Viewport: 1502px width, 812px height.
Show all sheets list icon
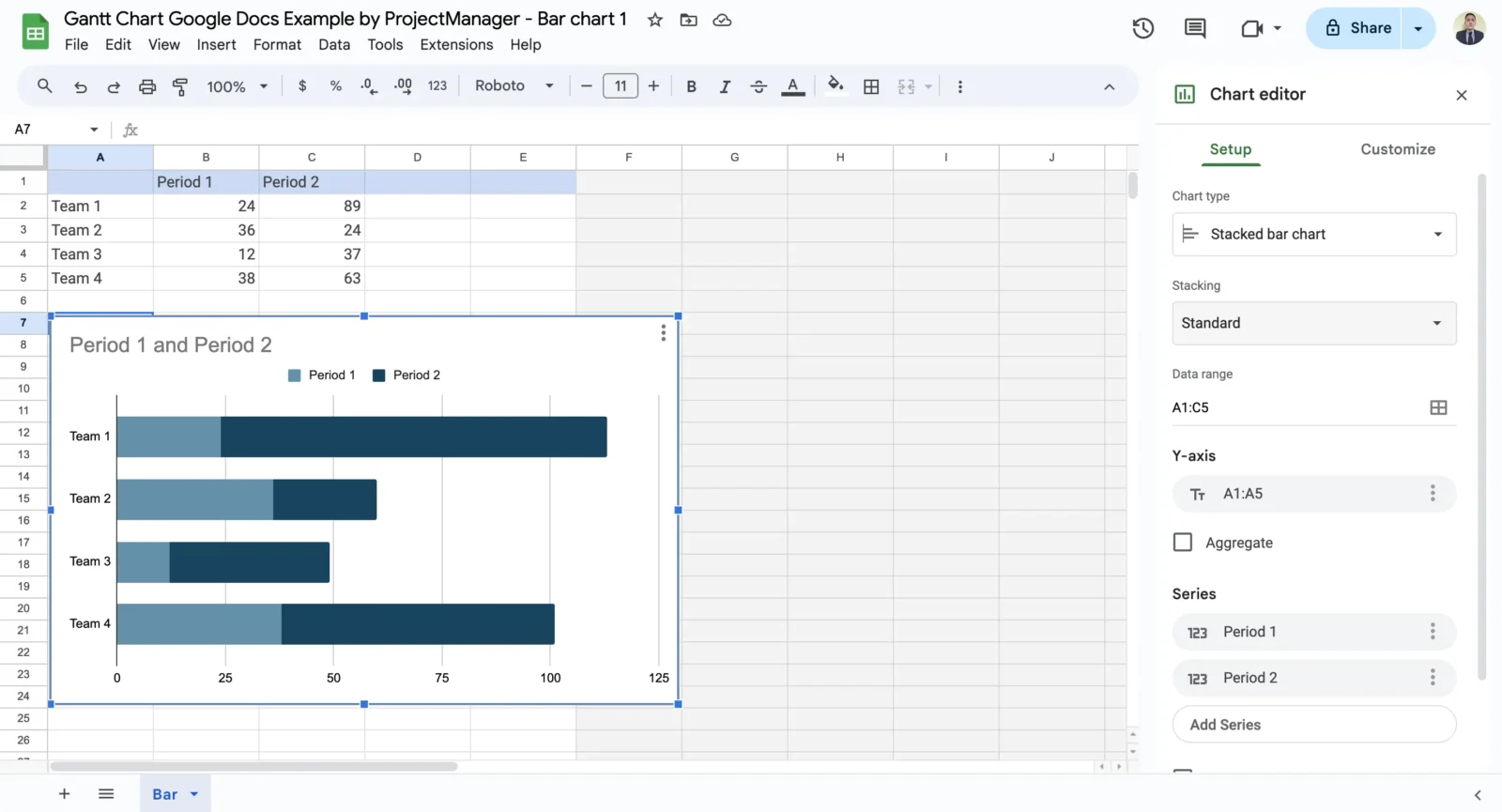106,794
